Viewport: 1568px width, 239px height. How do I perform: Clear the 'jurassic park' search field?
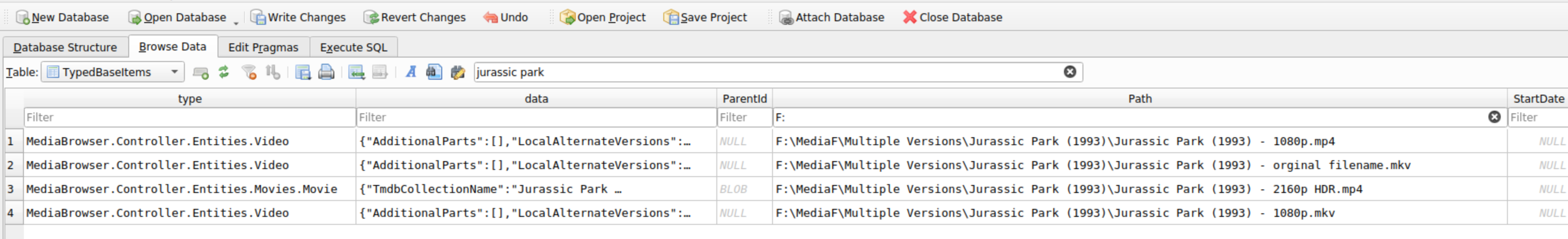pyautogui.click(x=1070, y=72)
